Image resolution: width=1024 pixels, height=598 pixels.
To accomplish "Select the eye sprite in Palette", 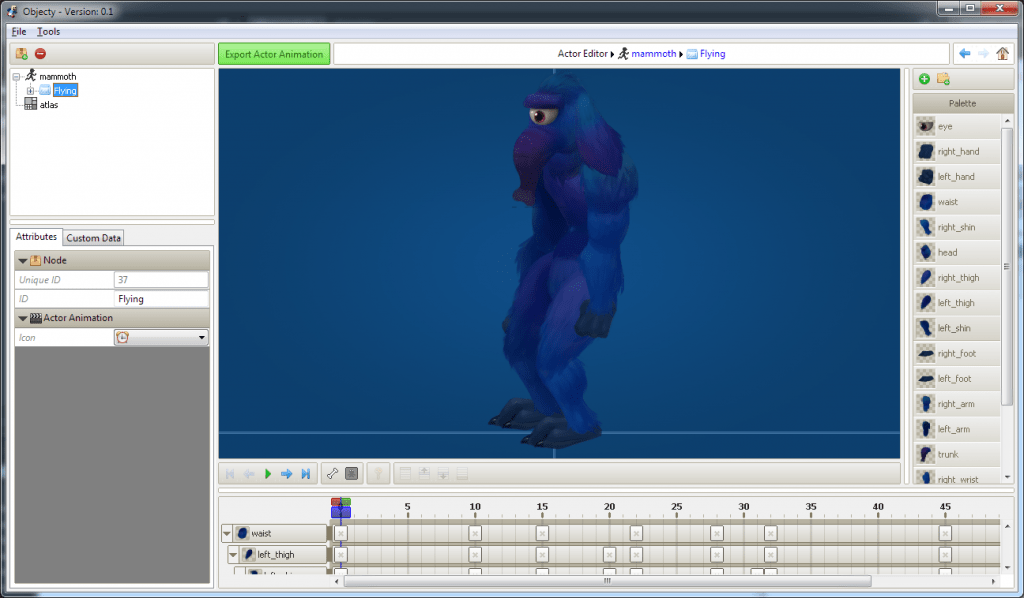I will (957, 126).
